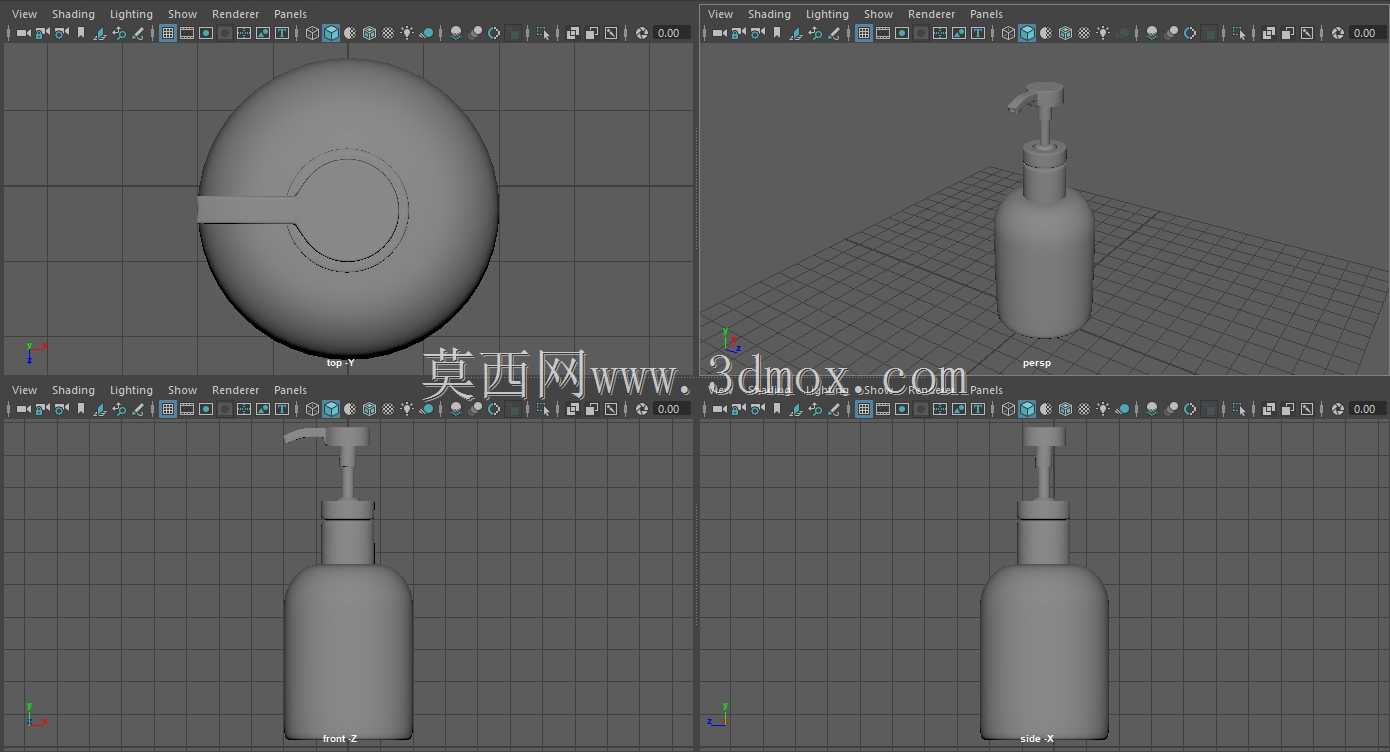Toggle X-Ray Active Components in top panel

(592, 33)
